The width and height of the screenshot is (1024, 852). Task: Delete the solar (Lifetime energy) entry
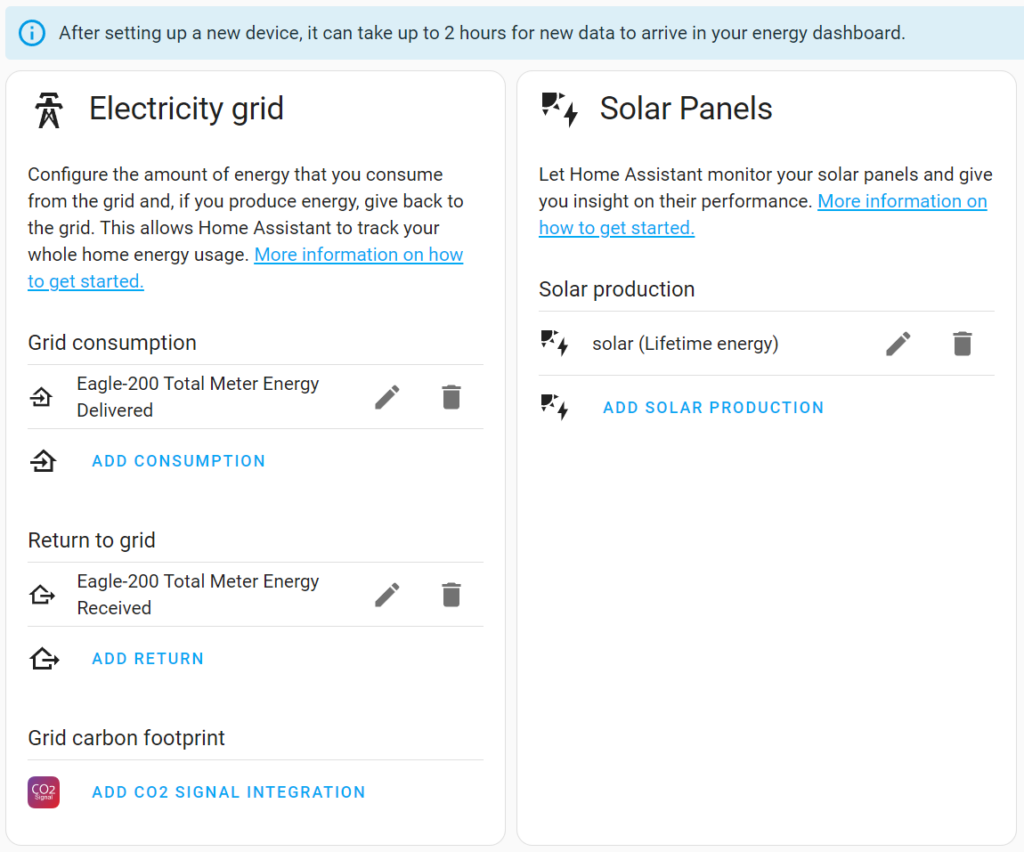[962, 343]
